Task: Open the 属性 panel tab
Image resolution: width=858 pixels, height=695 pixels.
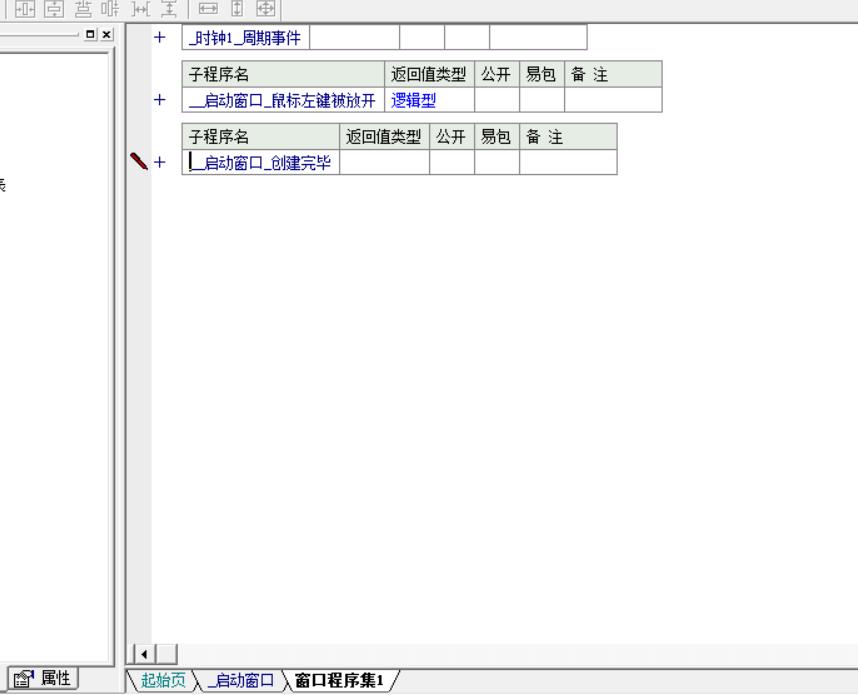Action: point(43,679)
